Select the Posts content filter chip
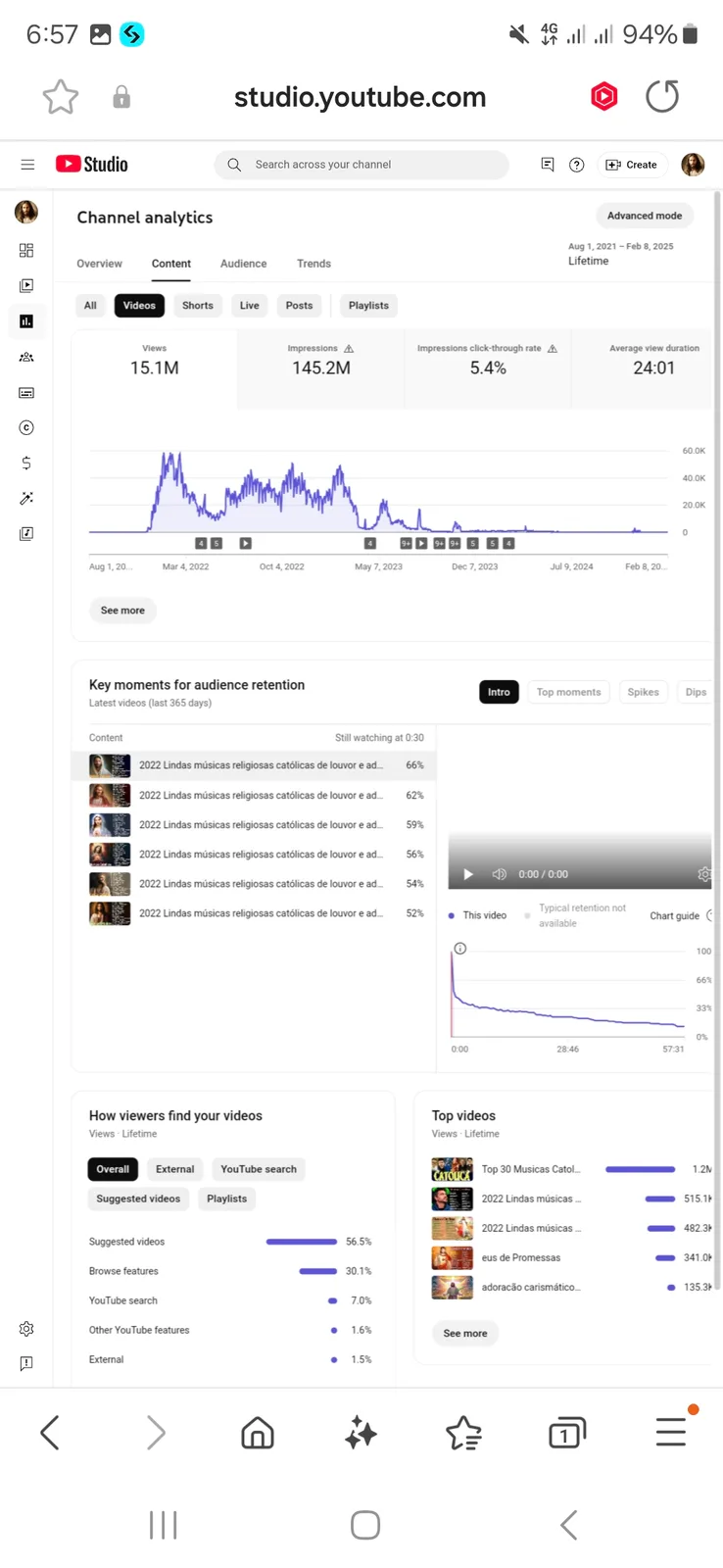Screen dimensions: 723x1568 coord(300,306)
